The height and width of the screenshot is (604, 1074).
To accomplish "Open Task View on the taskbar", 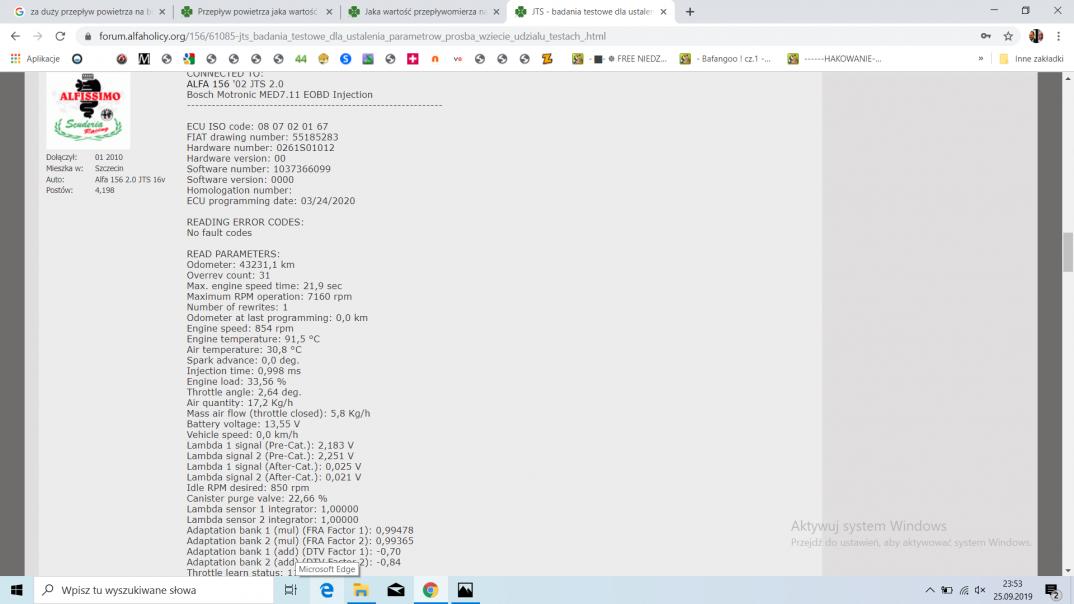I will pyautogui.click(x=290, y=590).
